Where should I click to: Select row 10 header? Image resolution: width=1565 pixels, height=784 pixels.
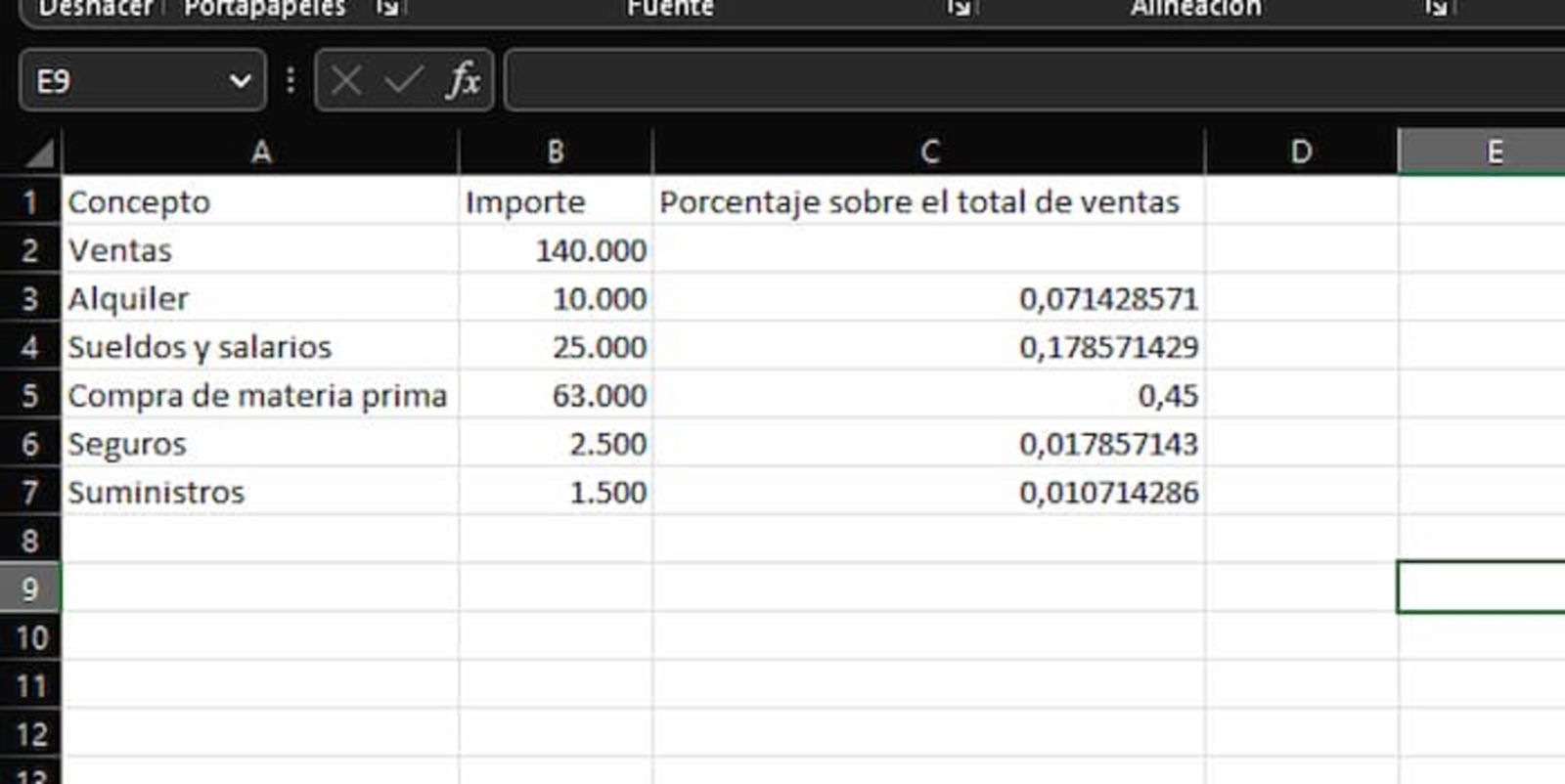30,637
